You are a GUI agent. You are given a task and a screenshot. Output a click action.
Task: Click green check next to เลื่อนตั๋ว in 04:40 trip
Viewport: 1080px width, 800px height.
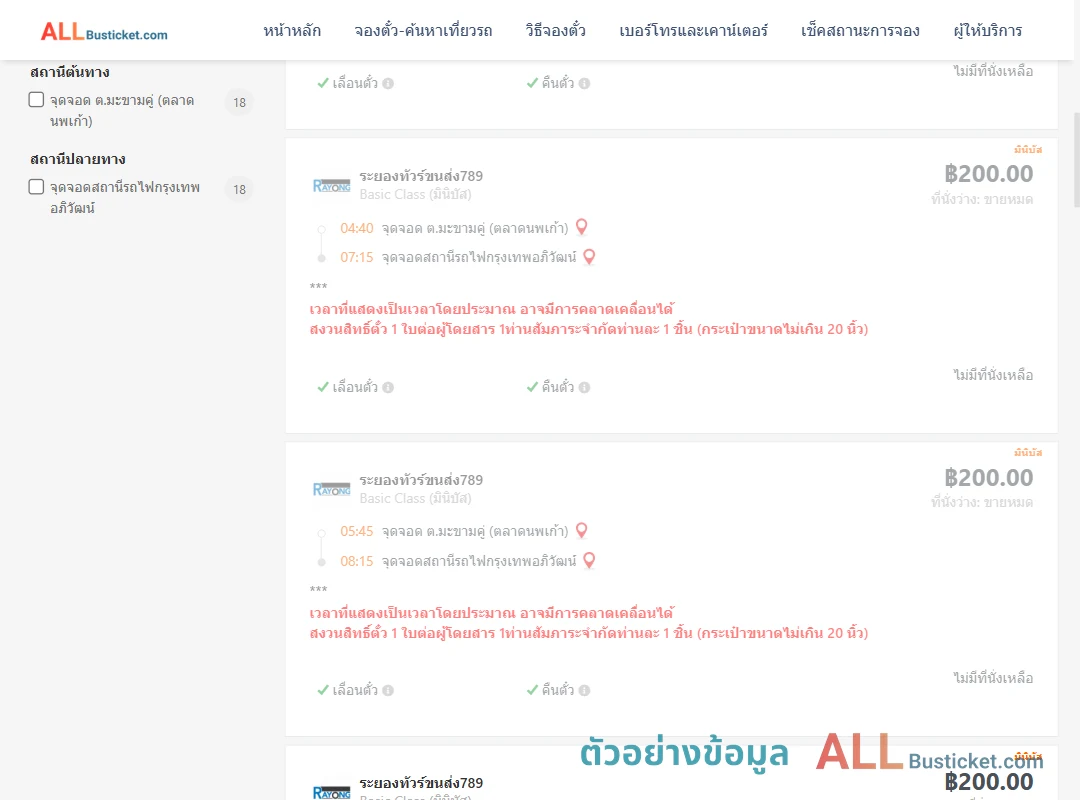tap(322, 387)
